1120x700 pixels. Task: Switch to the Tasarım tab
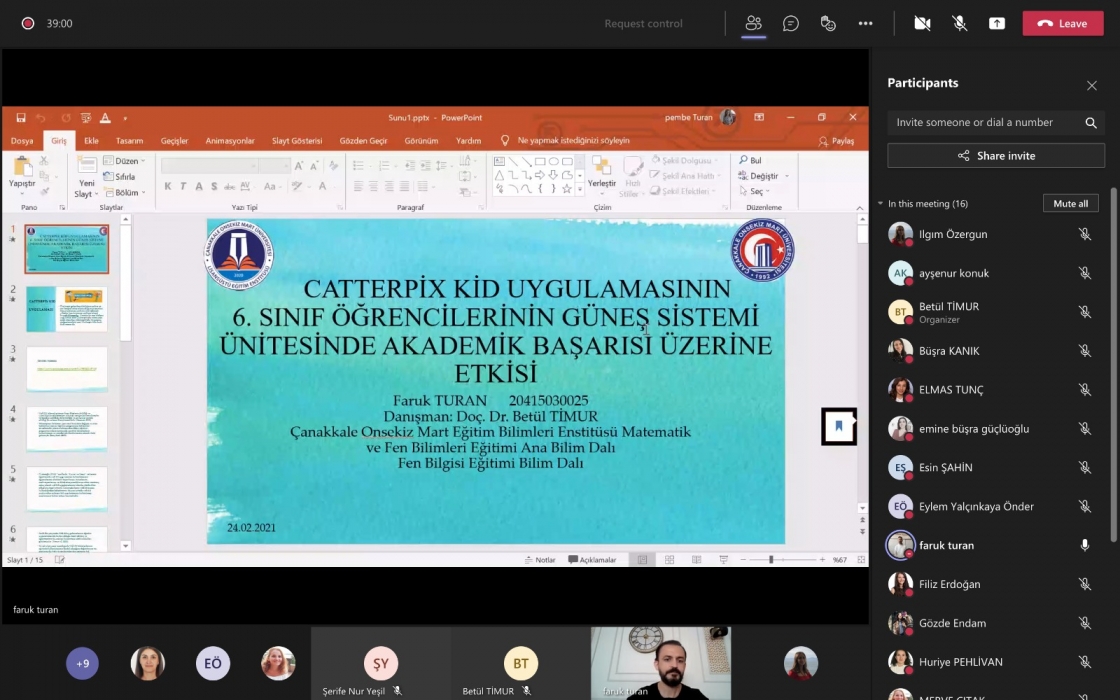coord(129,141)
